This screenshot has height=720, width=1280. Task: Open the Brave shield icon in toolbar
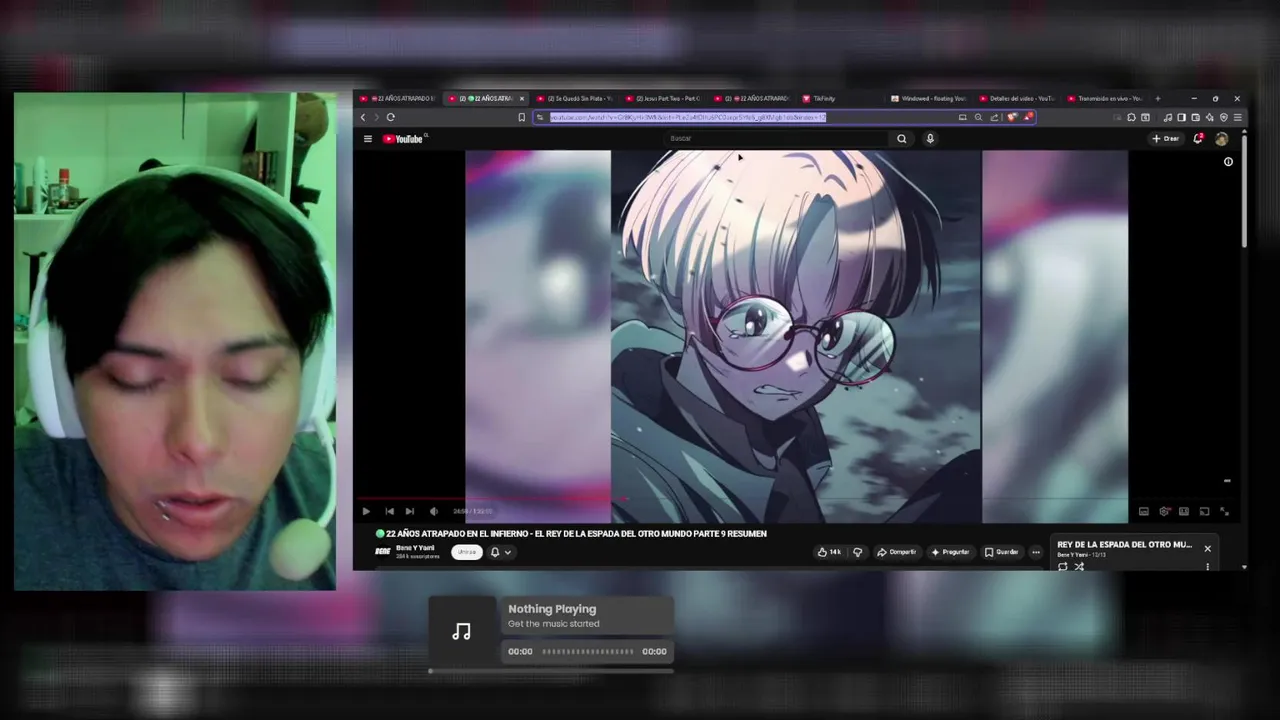(x=1223, y=117)
